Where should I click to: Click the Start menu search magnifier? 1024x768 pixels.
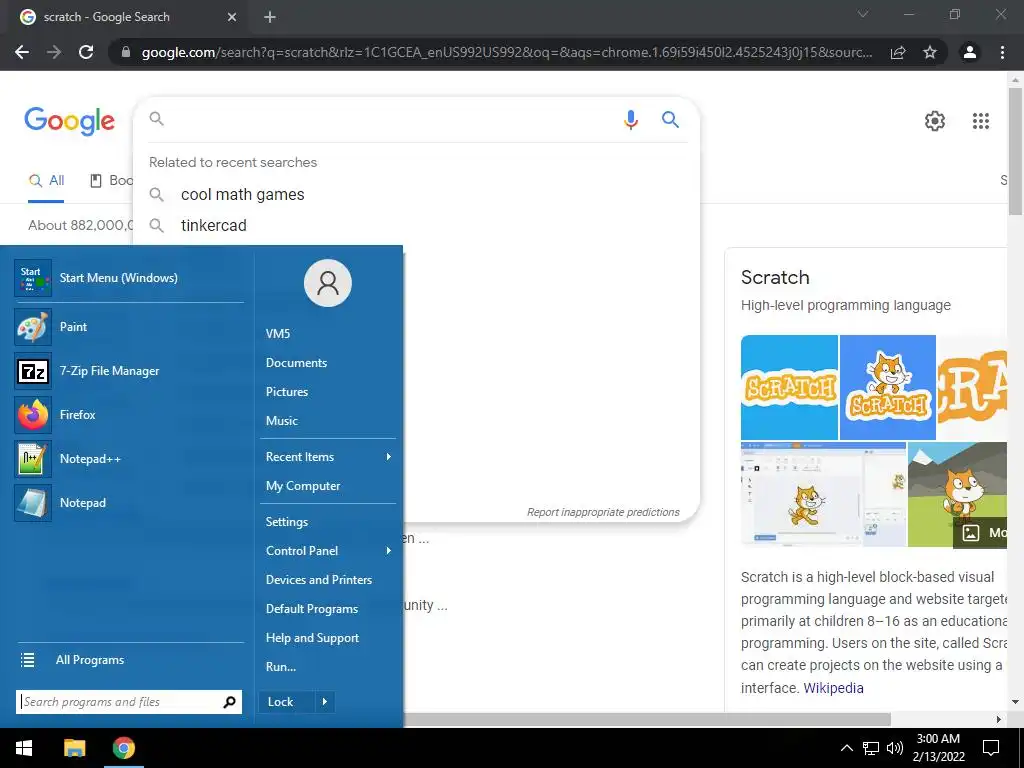[x=230, y=702]
